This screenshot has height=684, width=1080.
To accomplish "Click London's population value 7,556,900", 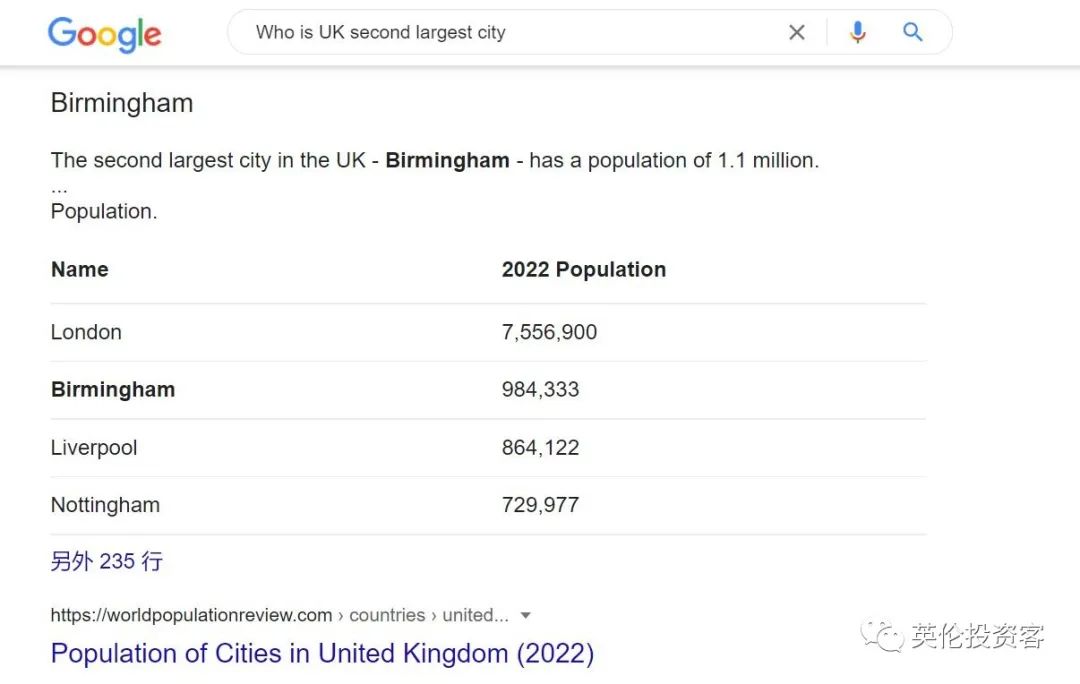I will coord(549,332).
